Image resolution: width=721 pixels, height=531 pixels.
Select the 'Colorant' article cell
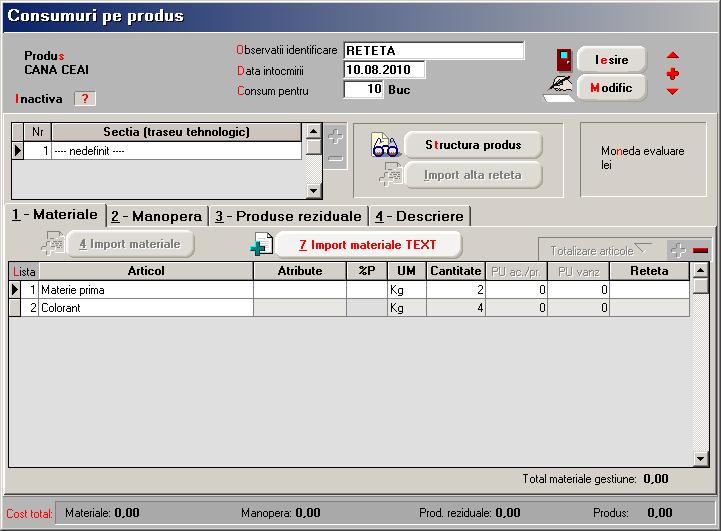[146, 308]
